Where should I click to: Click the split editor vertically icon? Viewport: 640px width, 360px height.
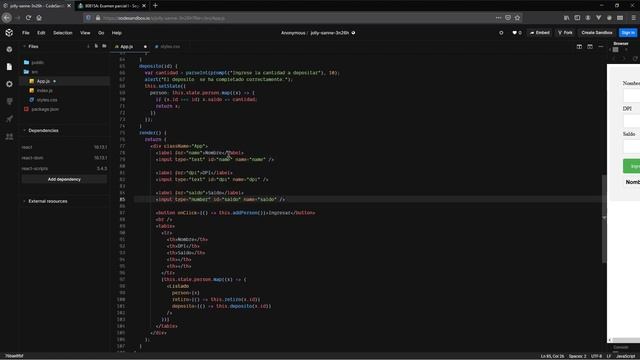click(579, 47)
